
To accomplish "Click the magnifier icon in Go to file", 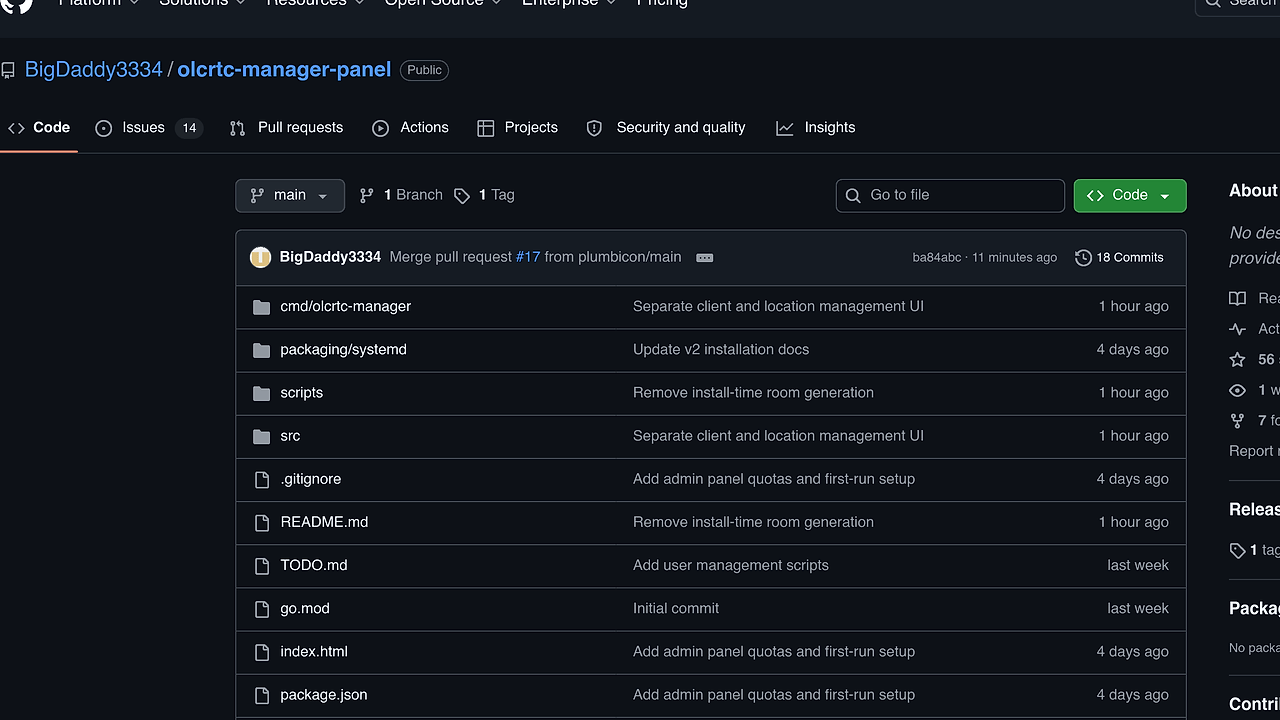I will click(x=853, y=195).
